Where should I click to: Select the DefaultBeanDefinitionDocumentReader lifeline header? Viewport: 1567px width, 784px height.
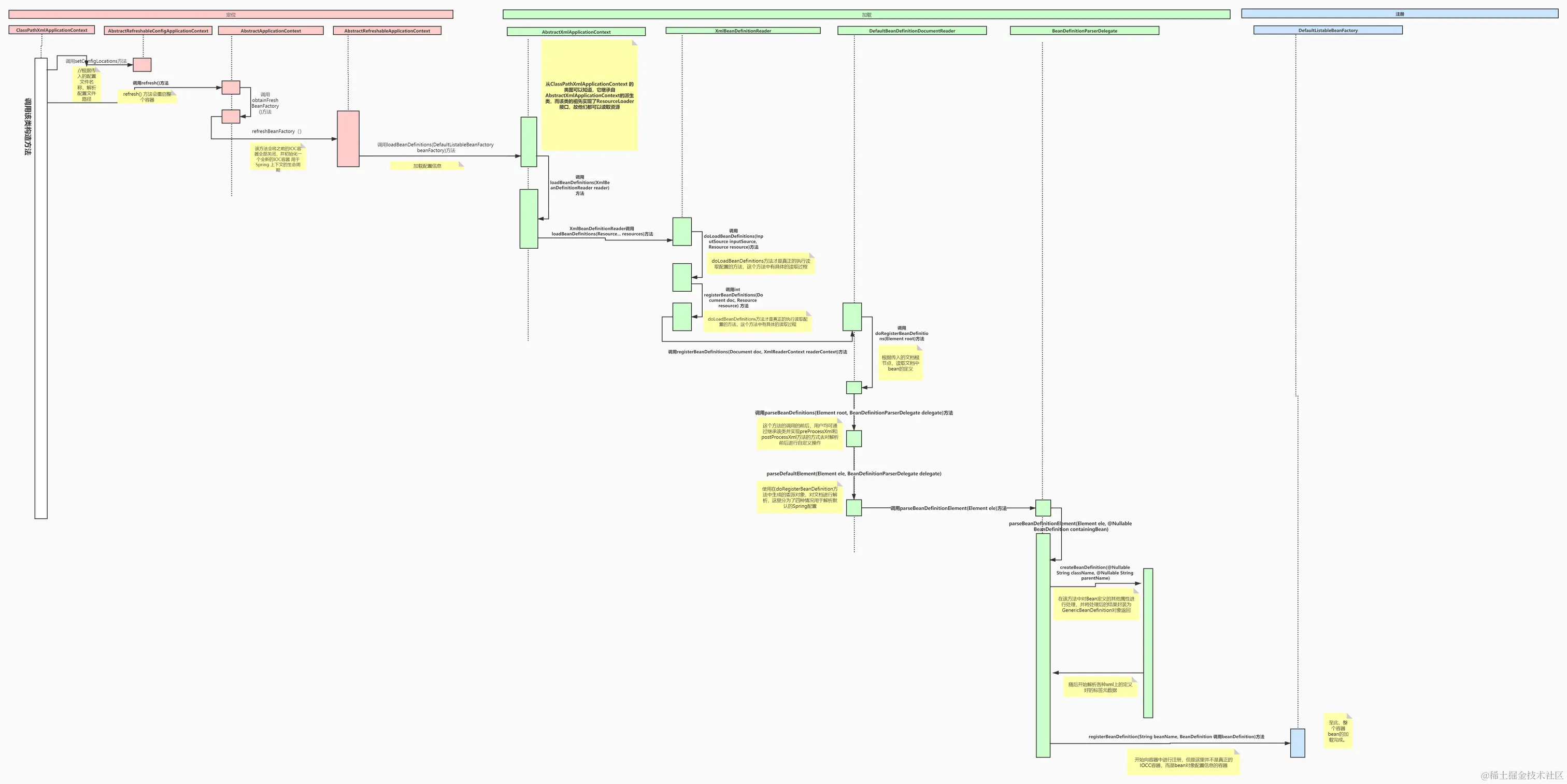click(912, 31)
